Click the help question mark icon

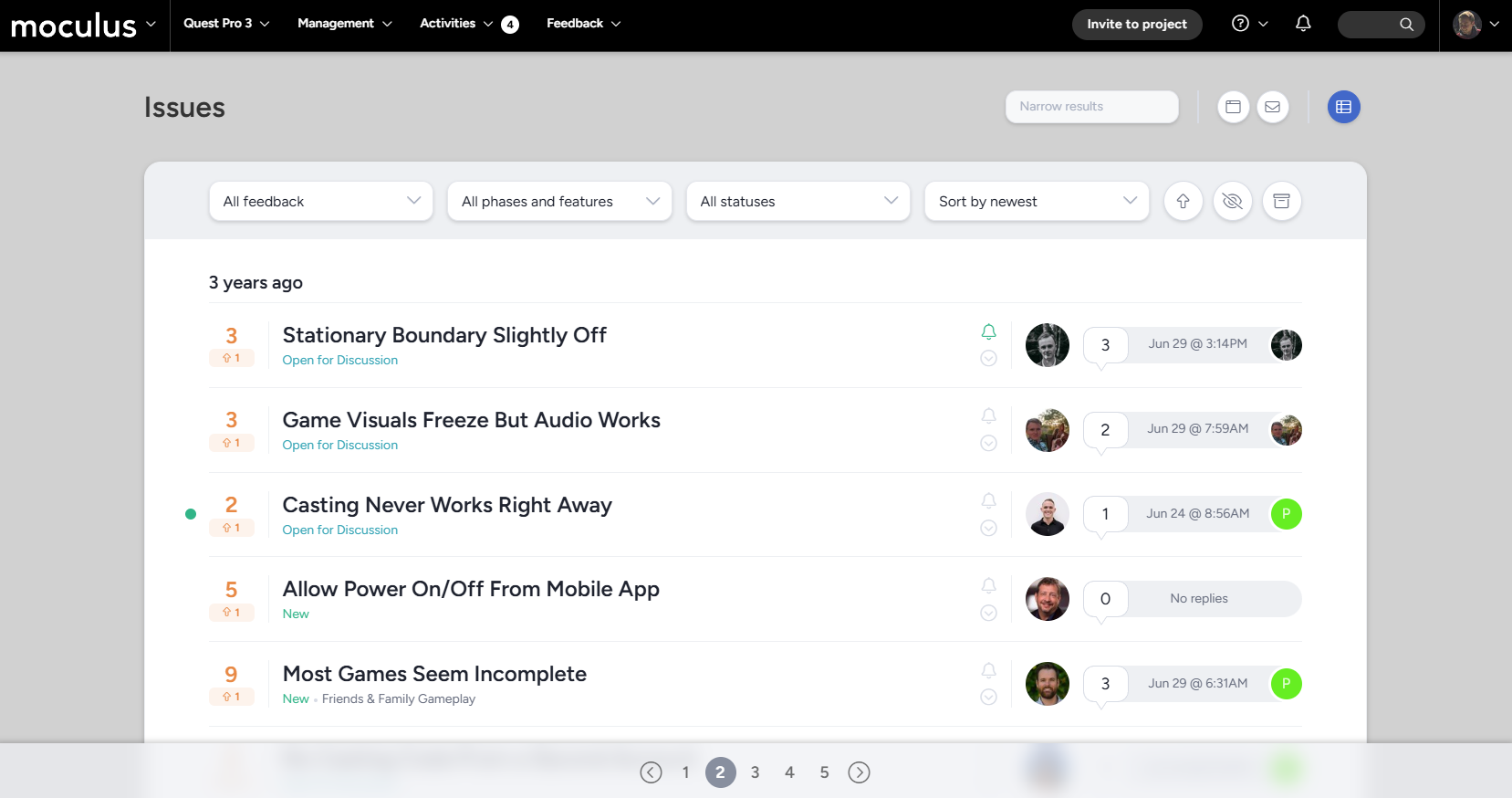(x=1240, y=24)
